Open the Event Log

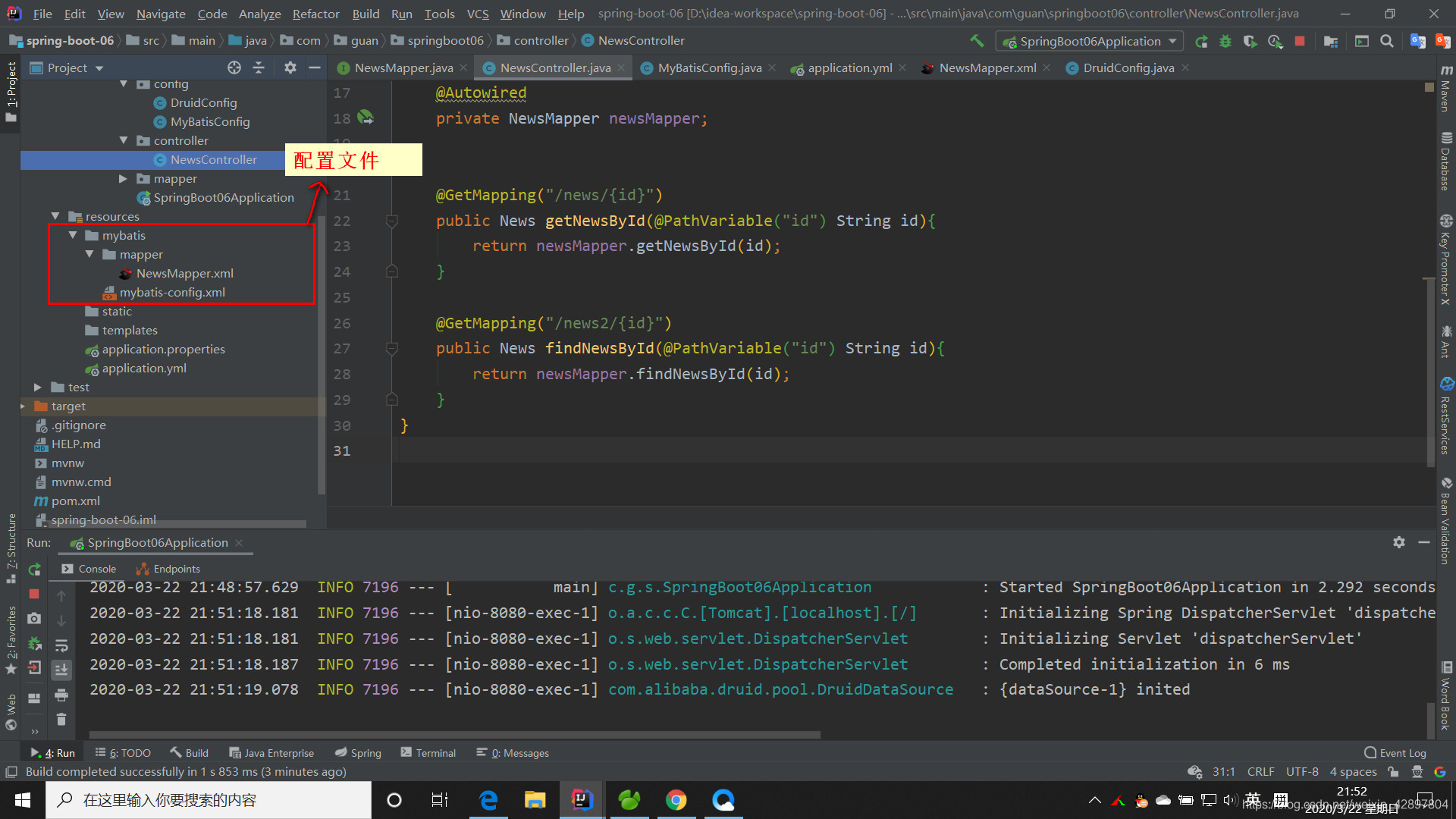pyautogui.click(x=1395, y=753)
